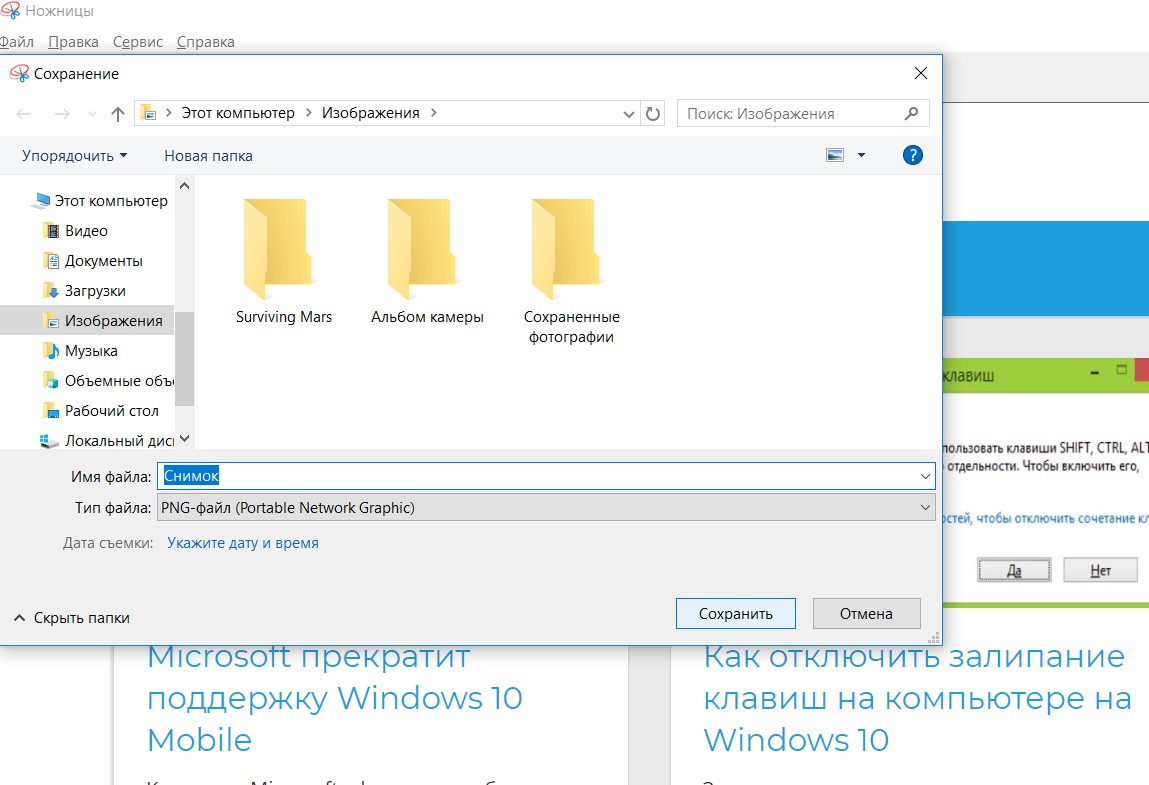Expand the Упорядочить dropdown menu

(x=75, y=156)
